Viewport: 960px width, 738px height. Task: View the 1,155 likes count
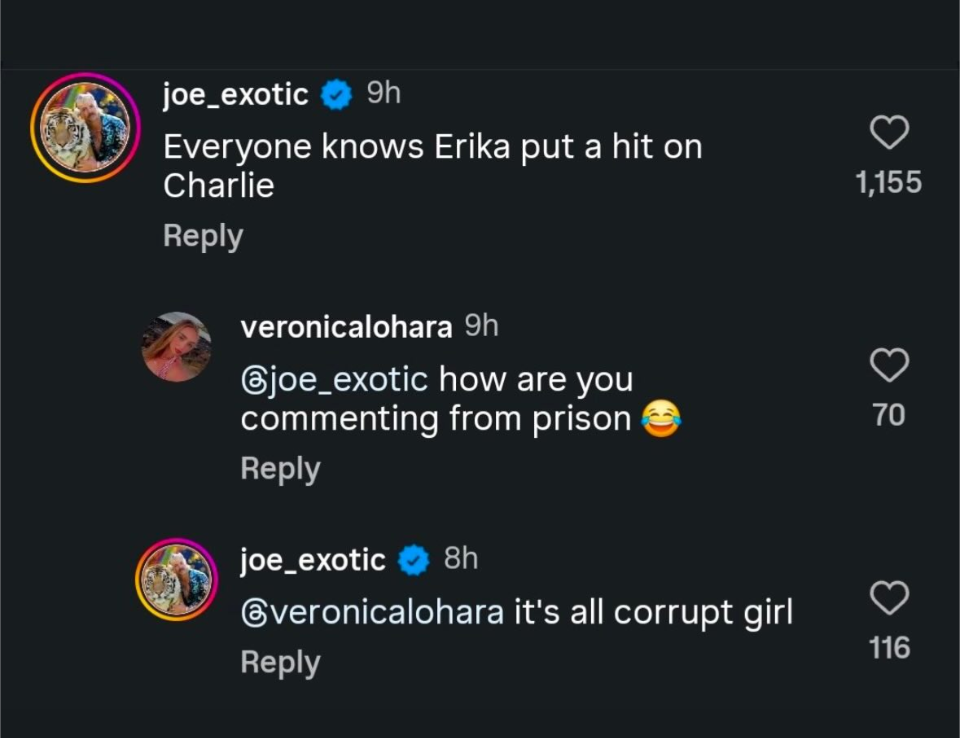coord(888,183)
